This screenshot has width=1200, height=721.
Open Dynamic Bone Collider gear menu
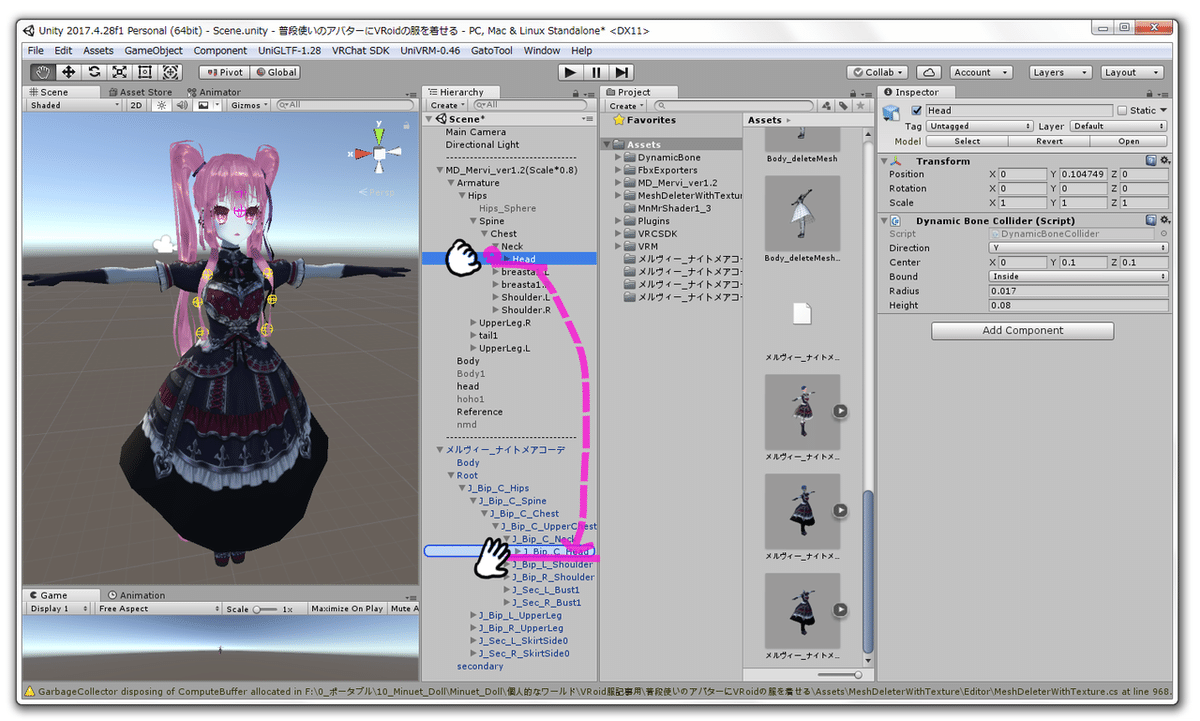pos(1164,220)
